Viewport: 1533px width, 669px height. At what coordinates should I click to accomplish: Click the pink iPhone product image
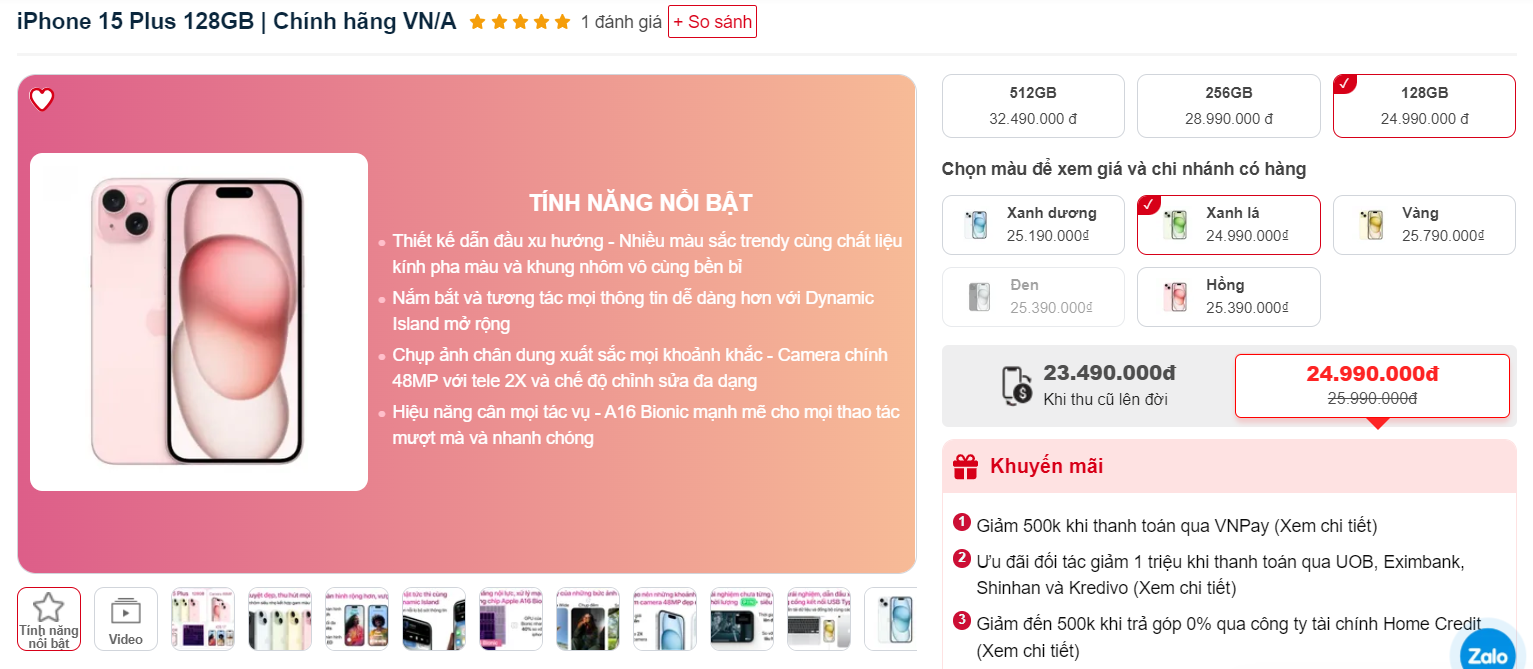[x=199, y=322]
